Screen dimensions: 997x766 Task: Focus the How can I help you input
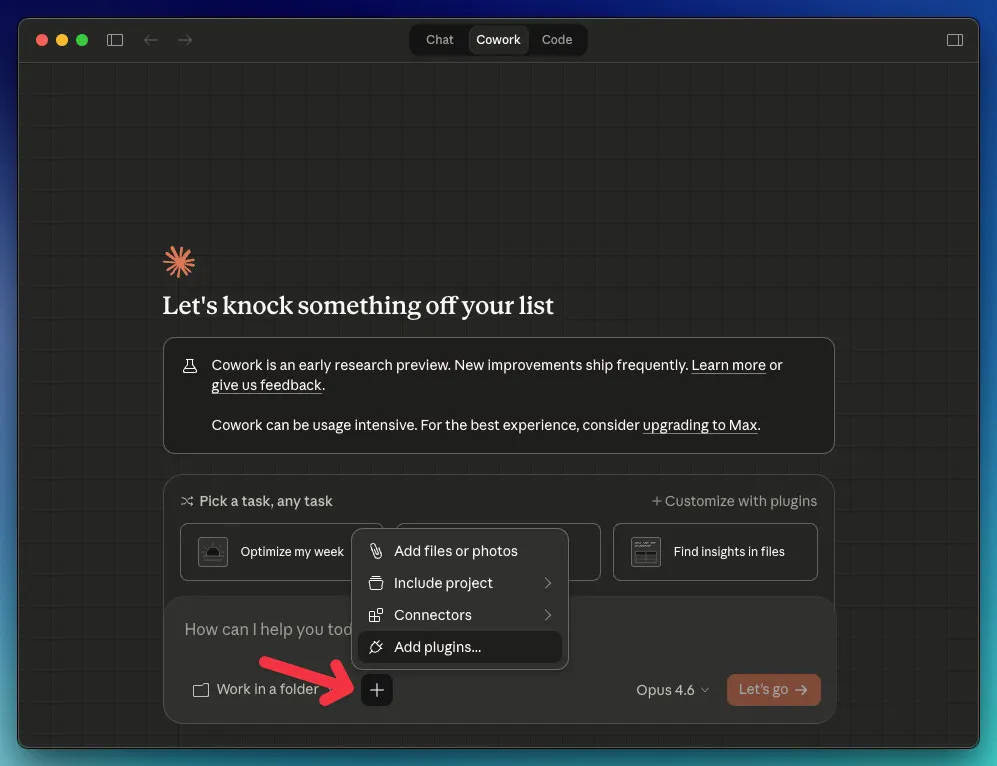click(268, 629)
